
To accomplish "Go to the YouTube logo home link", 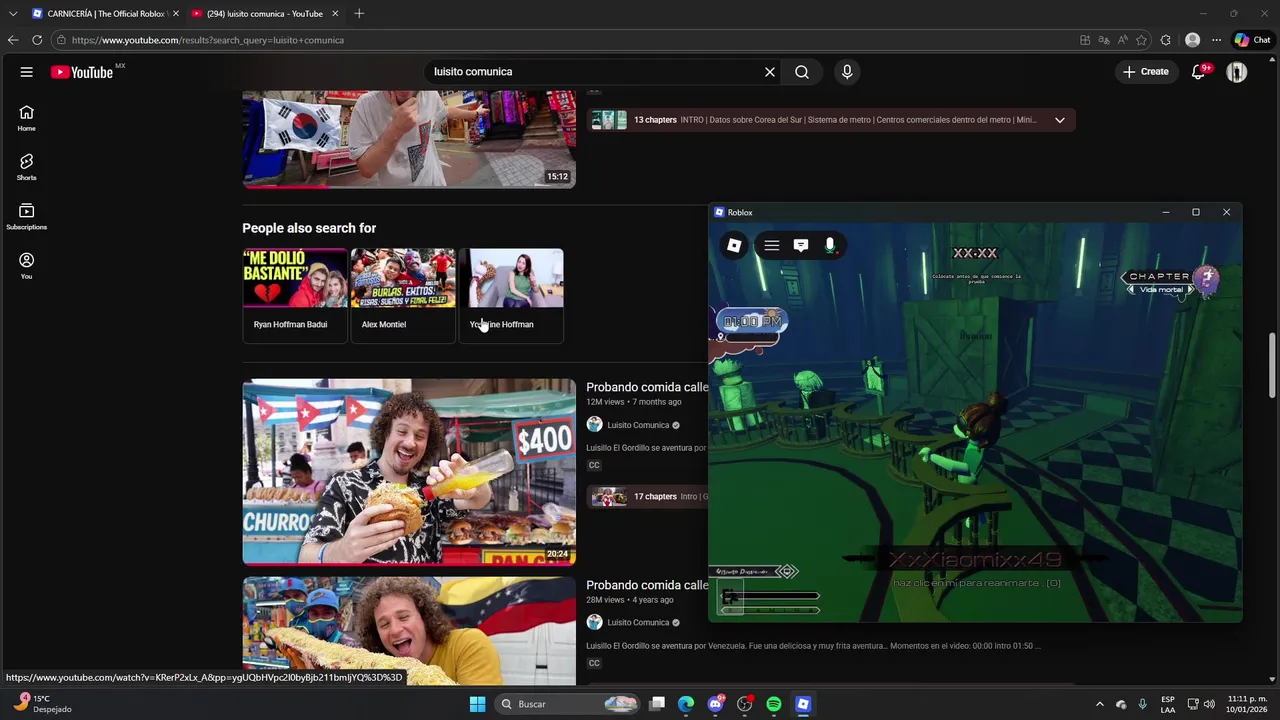I will (82, 72).
